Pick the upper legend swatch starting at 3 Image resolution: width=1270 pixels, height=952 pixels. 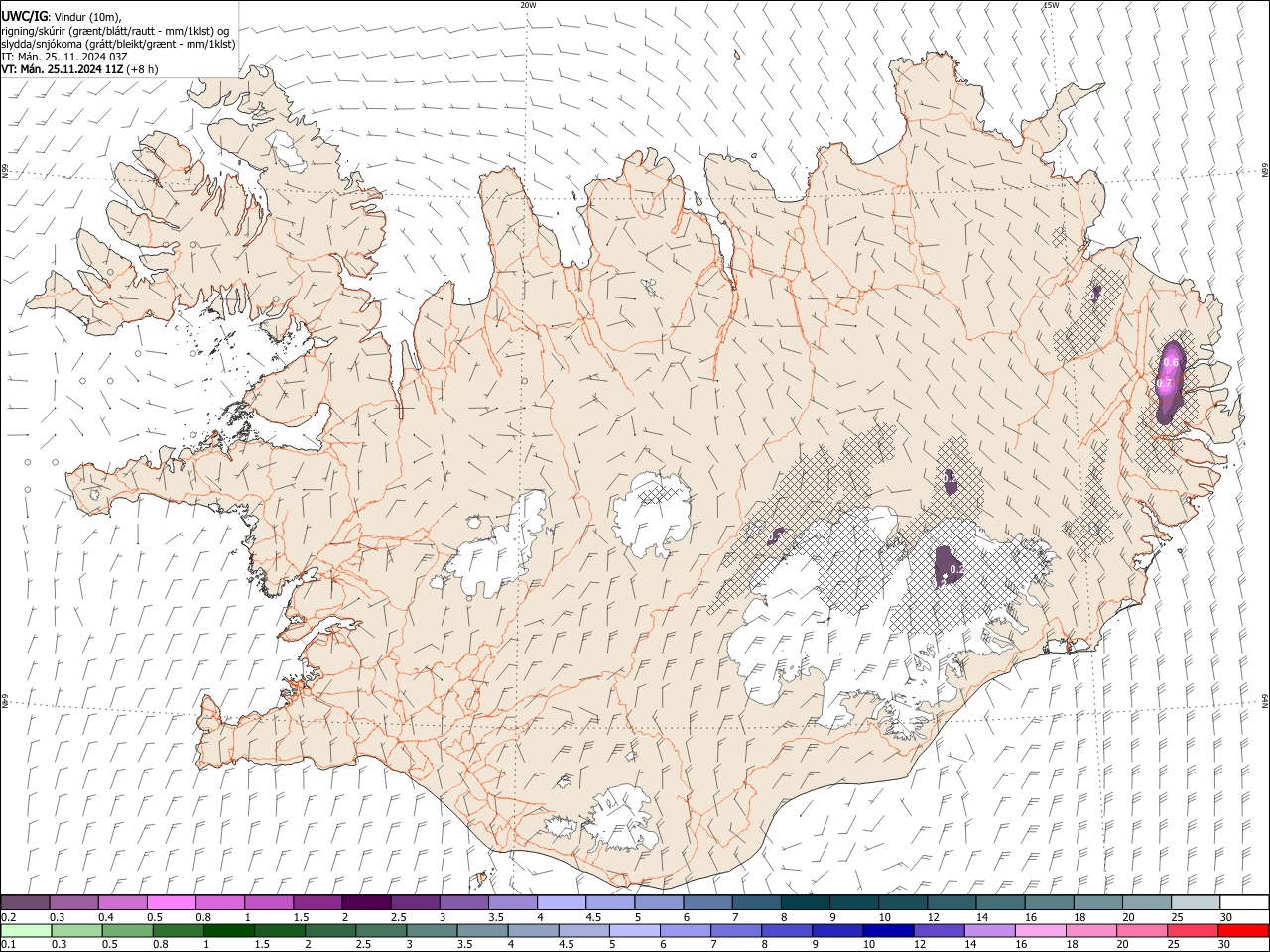463,902
